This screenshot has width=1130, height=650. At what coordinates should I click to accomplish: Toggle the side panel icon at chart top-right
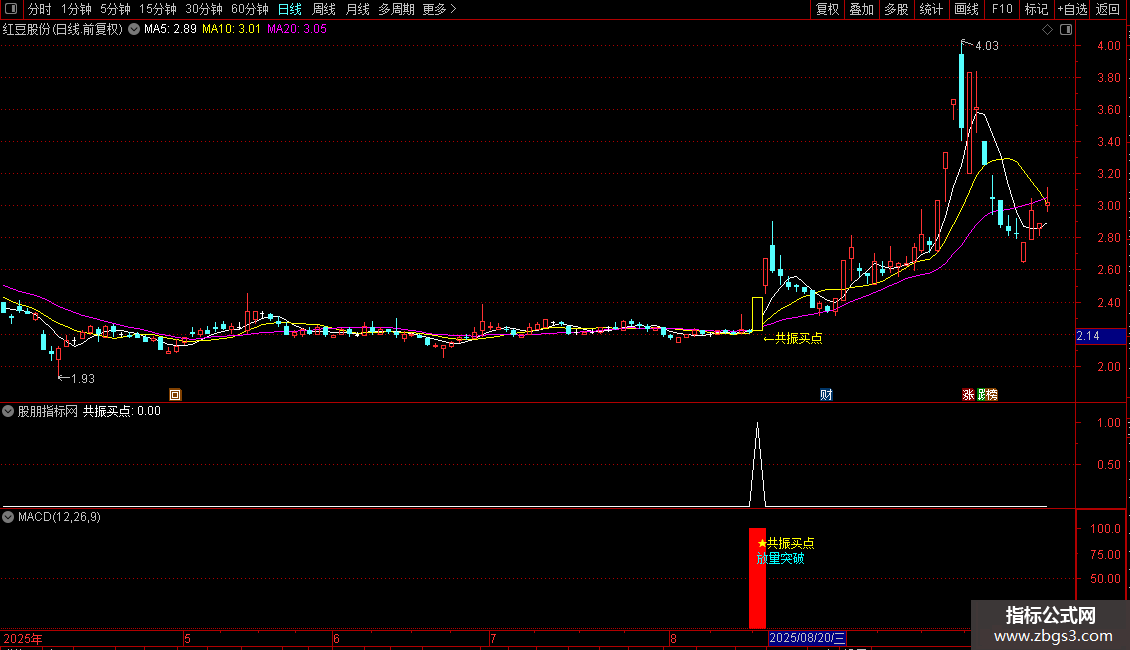(x=1066, y=29)
